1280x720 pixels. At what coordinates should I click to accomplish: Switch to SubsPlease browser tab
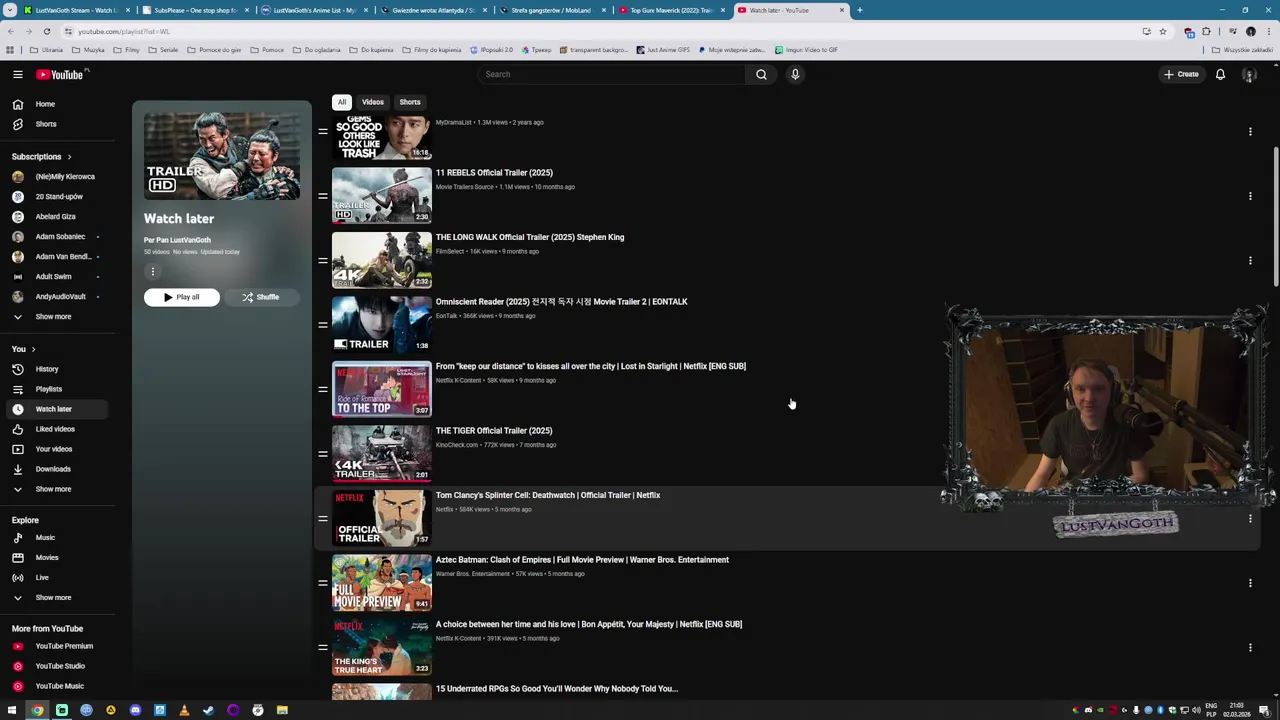point(196,10)
